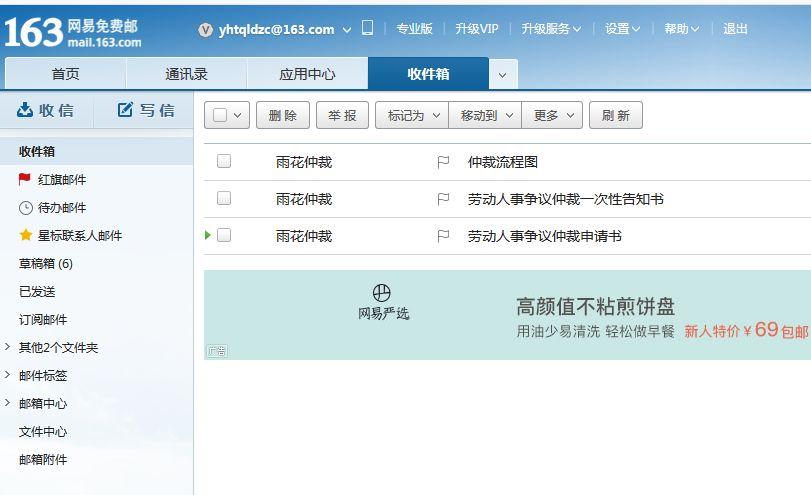
Task: Tick the select-all checkbox in toolbar
Action: 220,115
